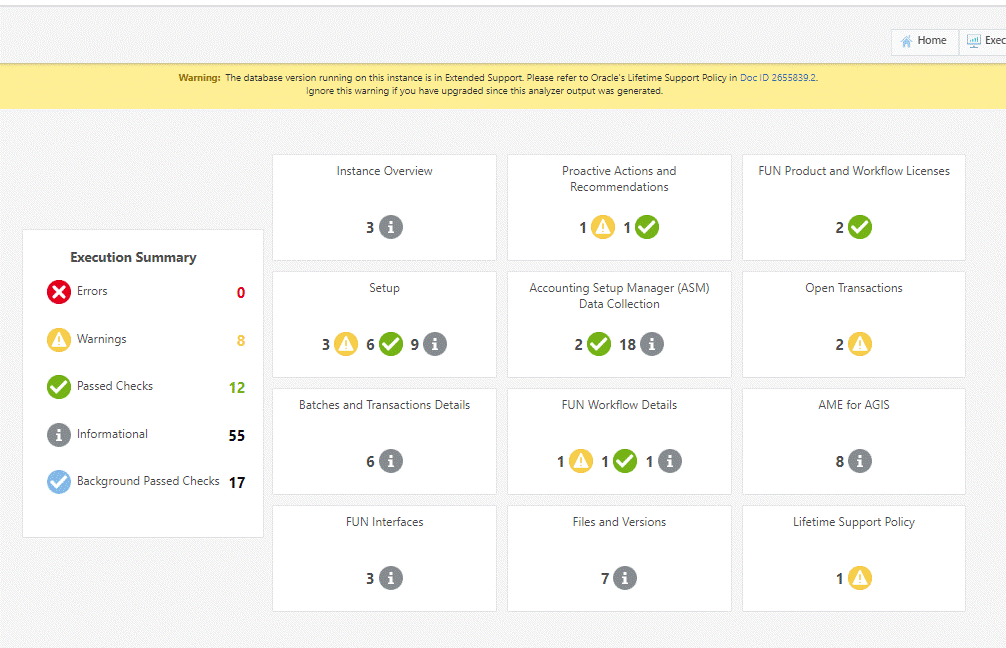1006x648 pixels.
Task: Open the Home menu item
Action: click(922, 41)
